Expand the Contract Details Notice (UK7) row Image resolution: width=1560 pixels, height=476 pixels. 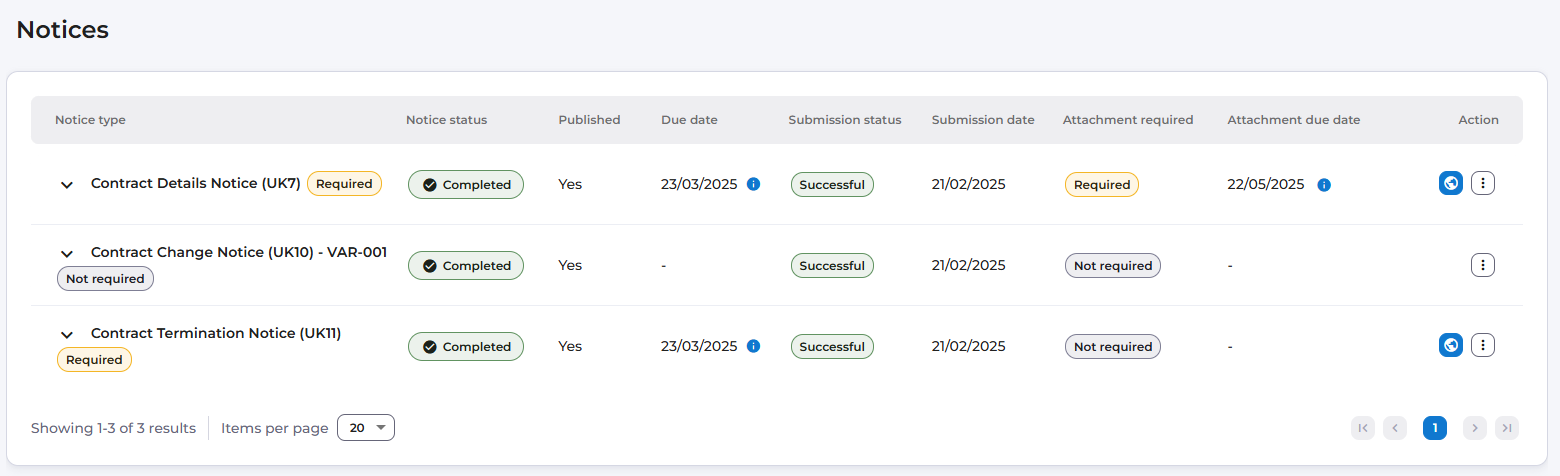tap(67, 185)
